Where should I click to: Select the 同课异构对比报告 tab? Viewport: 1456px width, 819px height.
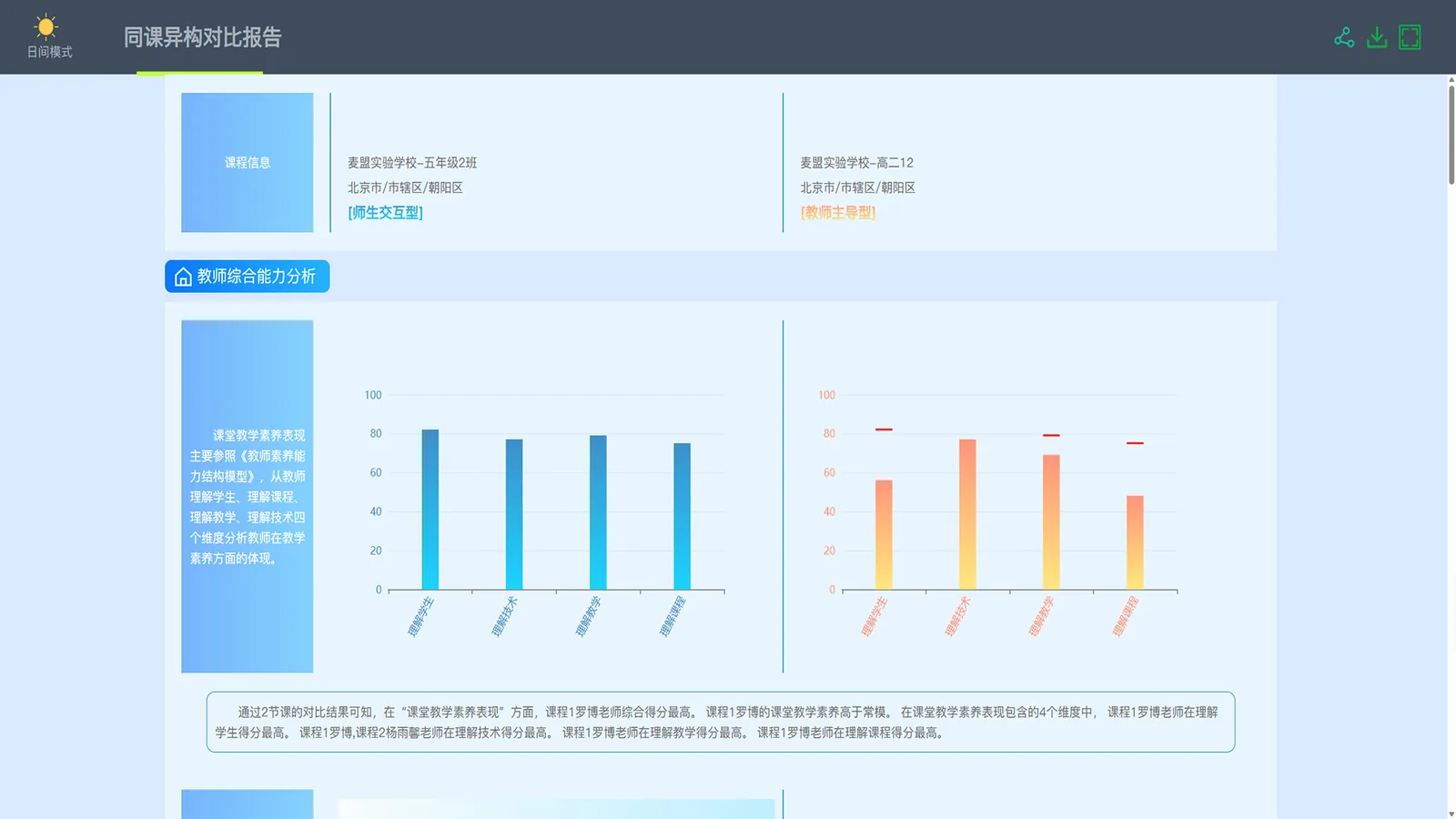click(202, 37)
